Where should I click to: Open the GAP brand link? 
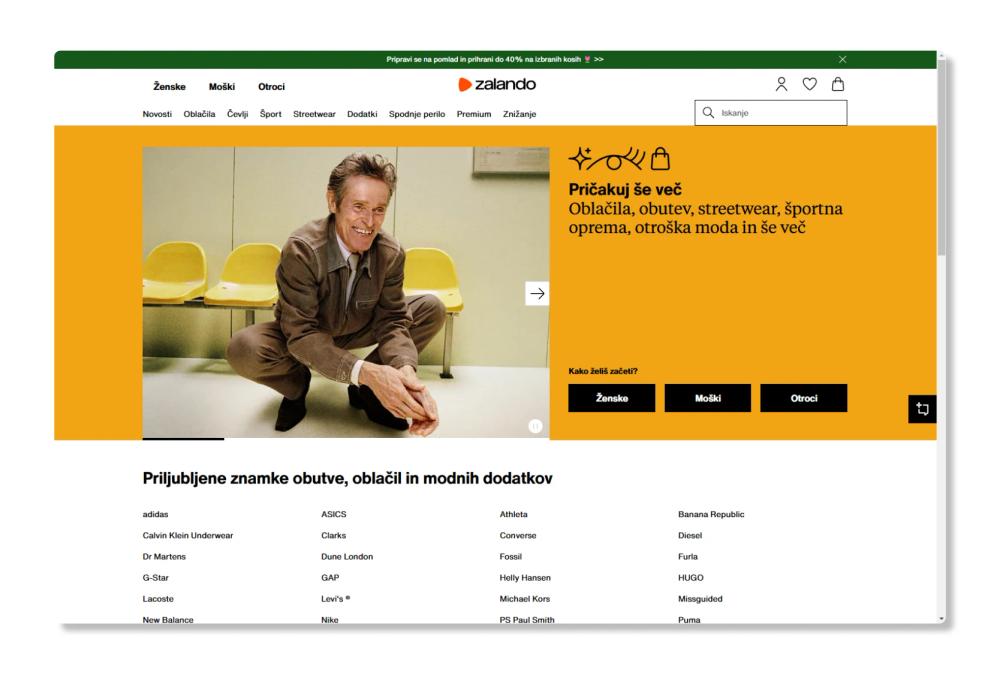(x=330, y=577)
